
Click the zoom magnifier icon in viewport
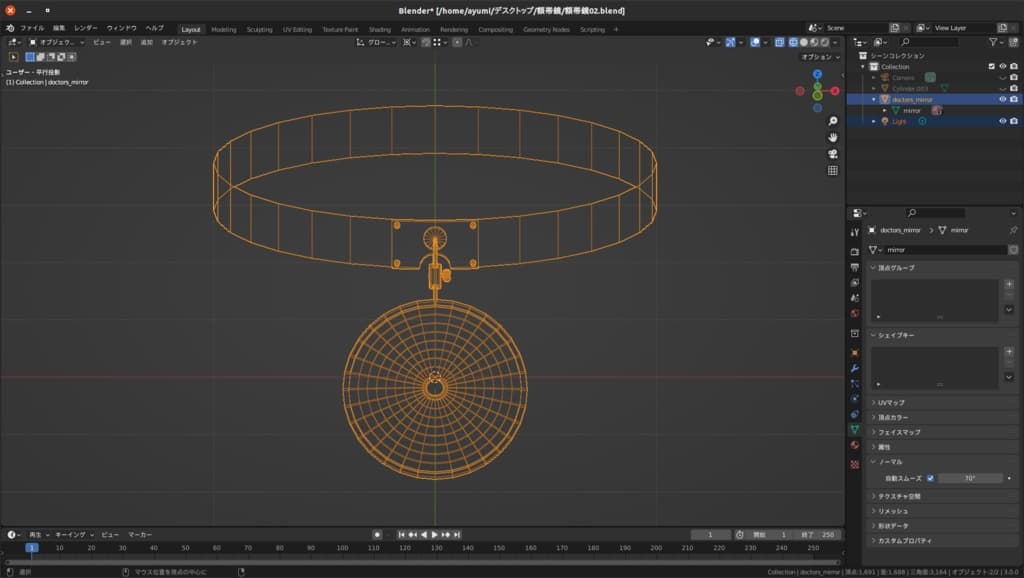pos(833,121)
